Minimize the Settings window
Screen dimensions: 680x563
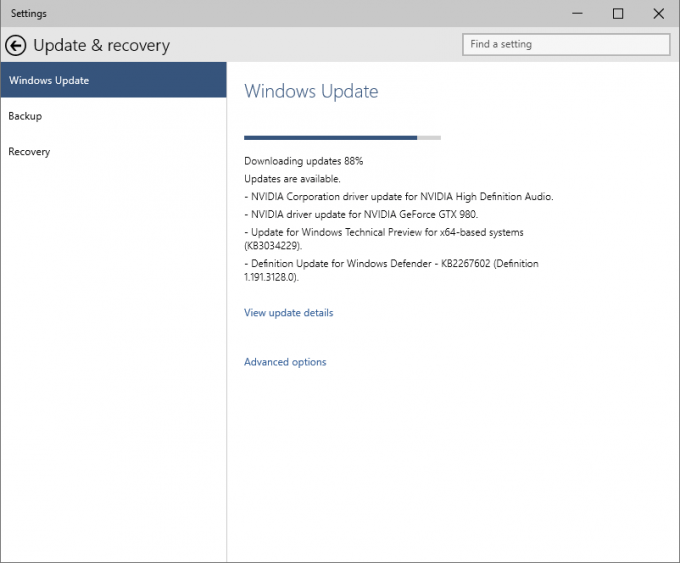[x=577, y=13]
